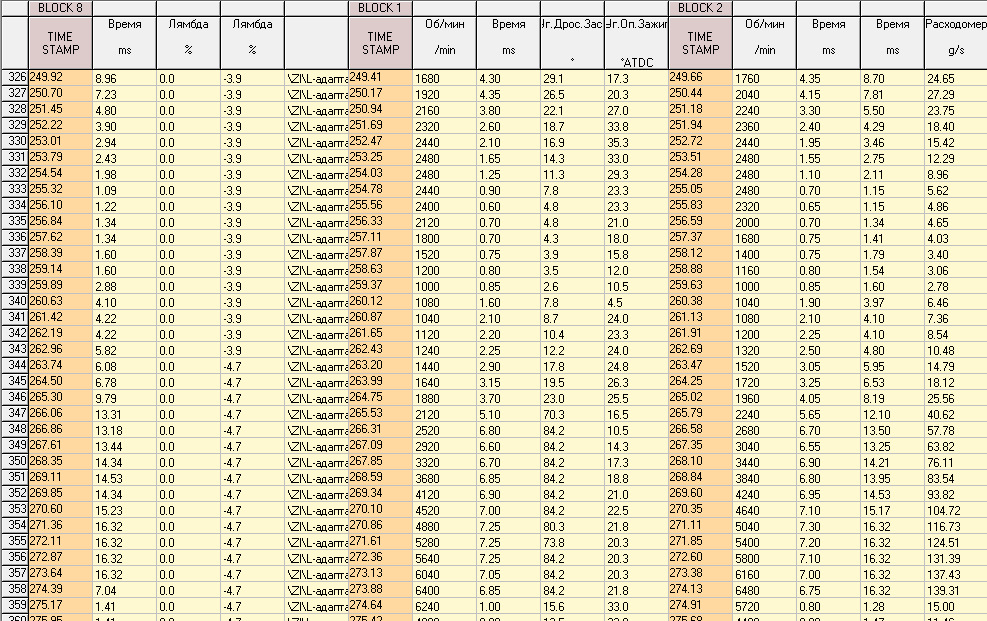The height and width of the screenshot is (621, 987).
Task: Click Block 8 time '9.79' in row 346
Action: tap(125, 398)
